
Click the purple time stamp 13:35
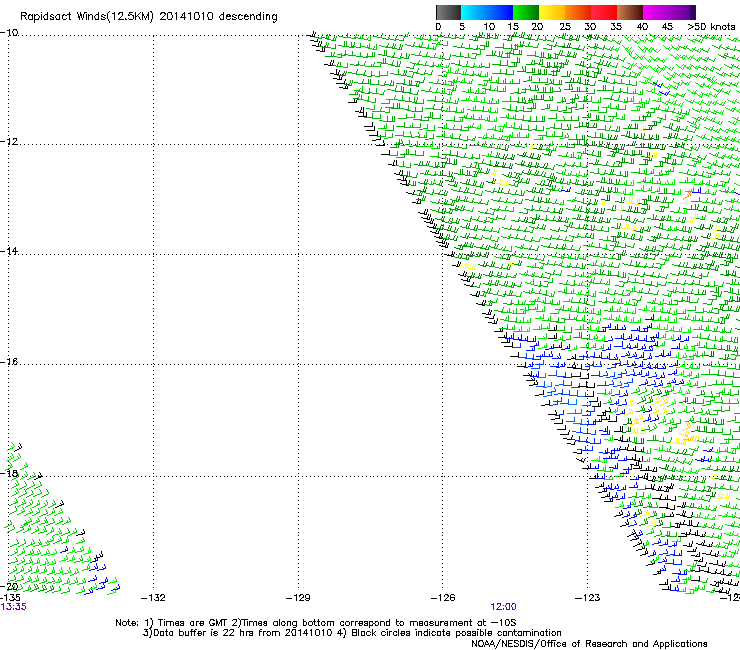13,607
